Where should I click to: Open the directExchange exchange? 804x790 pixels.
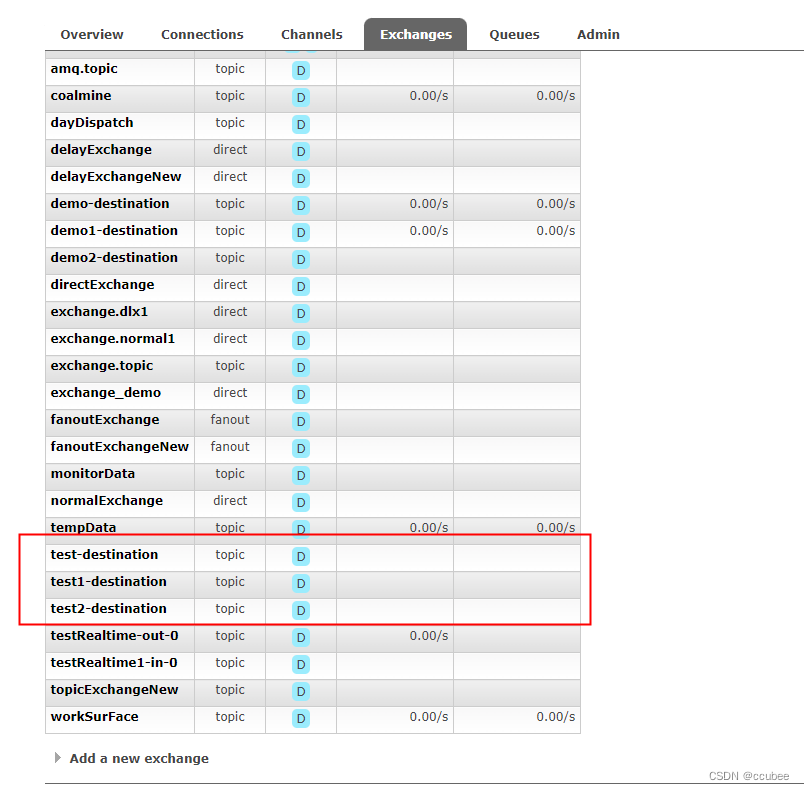102,285
